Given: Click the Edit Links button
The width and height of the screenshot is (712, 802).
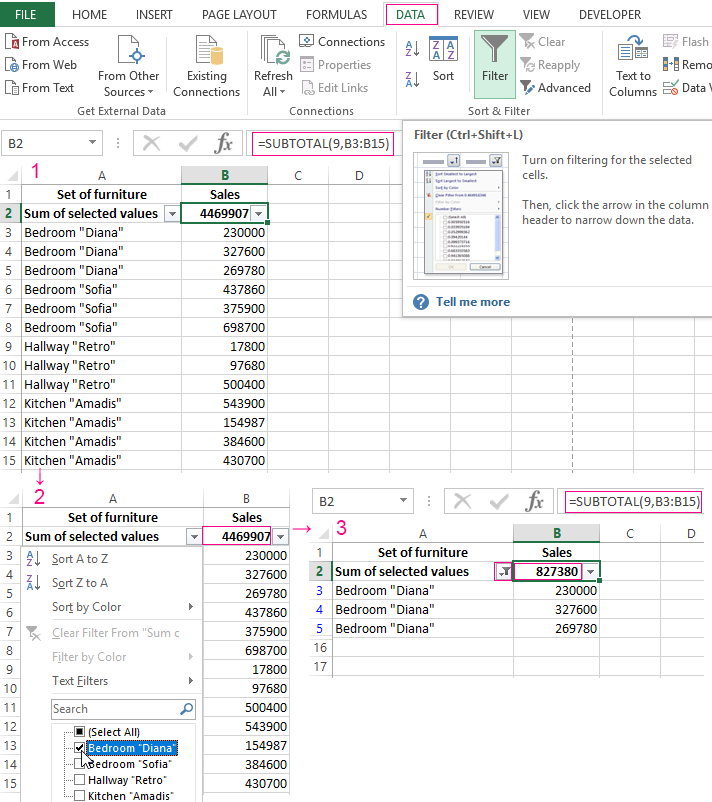Looking at the screenshot, I should click(x=335, y=88).
